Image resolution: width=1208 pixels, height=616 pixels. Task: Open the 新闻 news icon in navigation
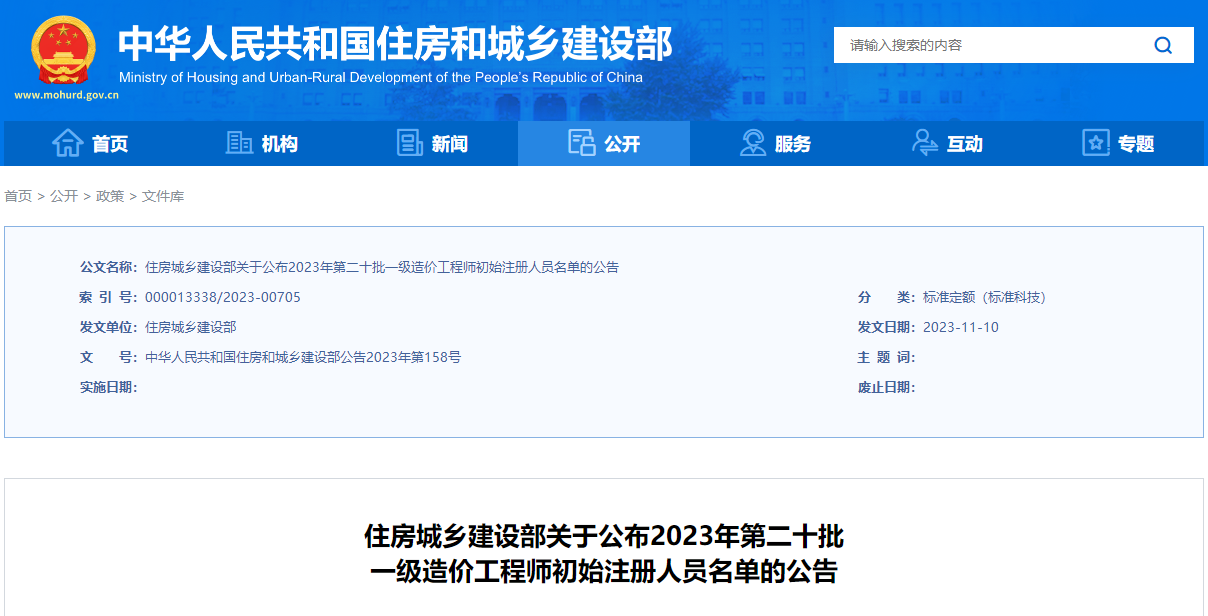(409, 142)
